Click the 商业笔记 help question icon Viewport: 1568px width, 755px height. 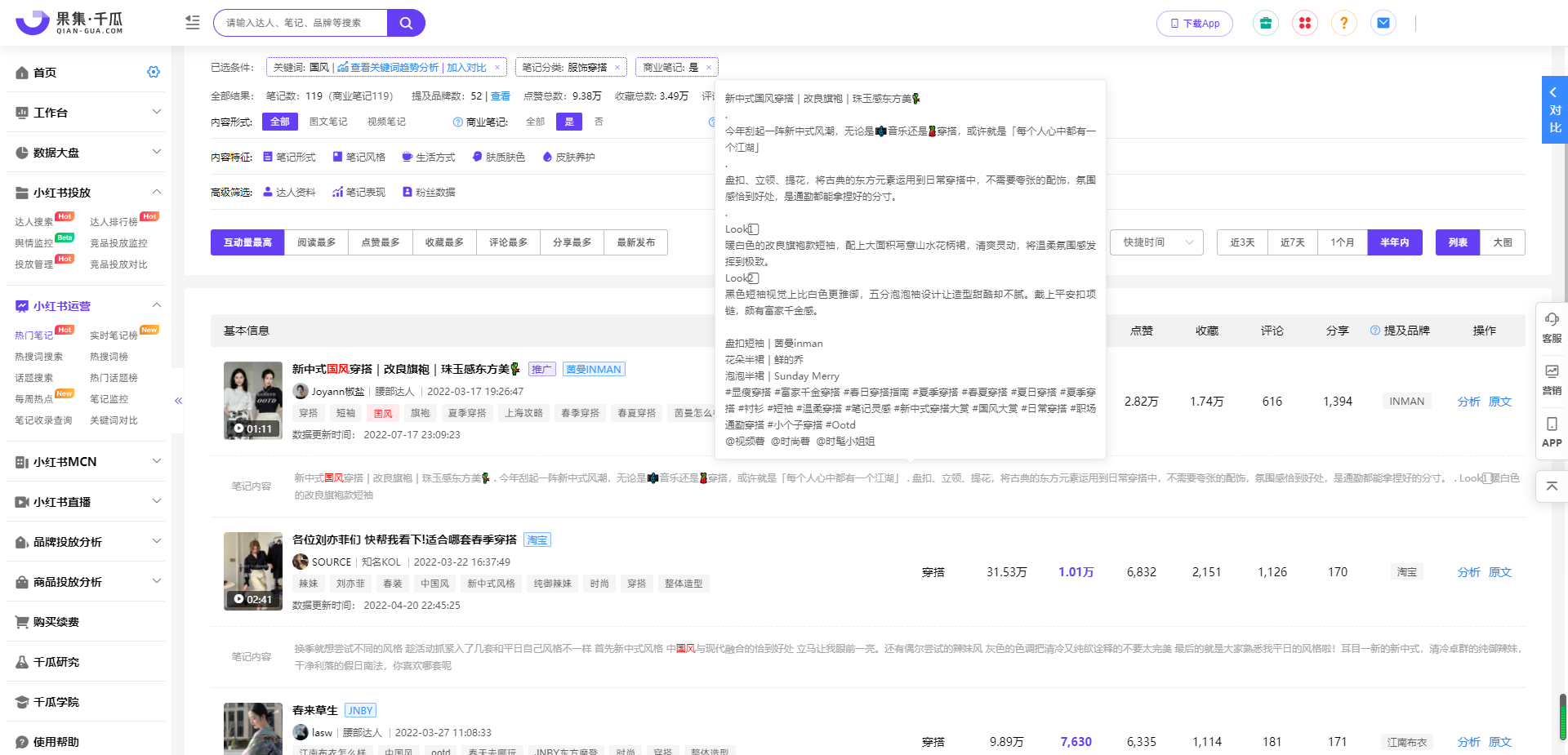click(458, 122)
